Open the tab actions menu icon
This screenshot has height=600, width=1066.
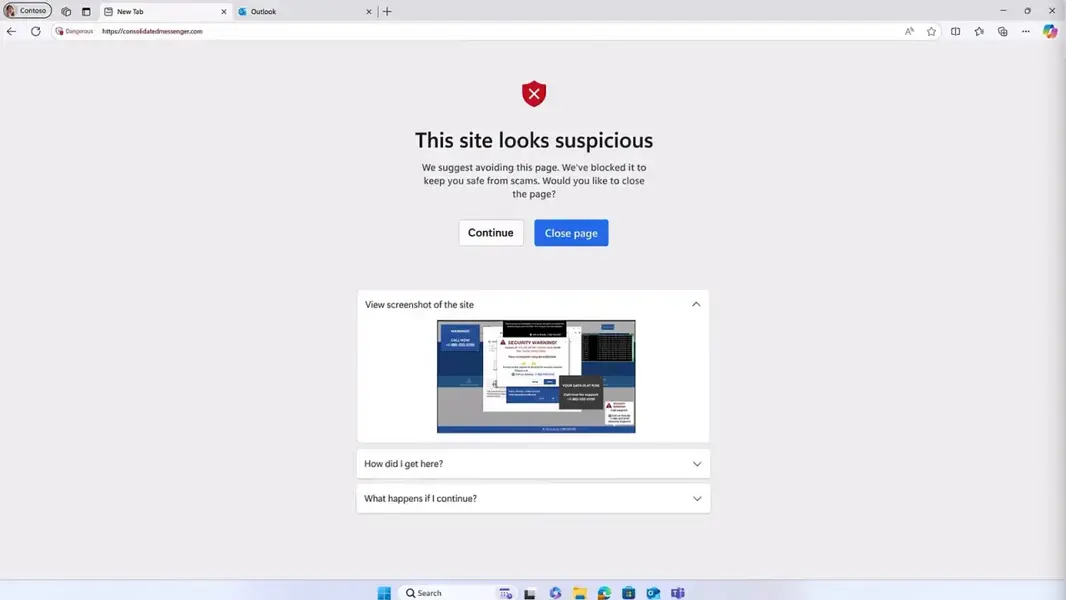pyautogui.click(x=86, y=12)
